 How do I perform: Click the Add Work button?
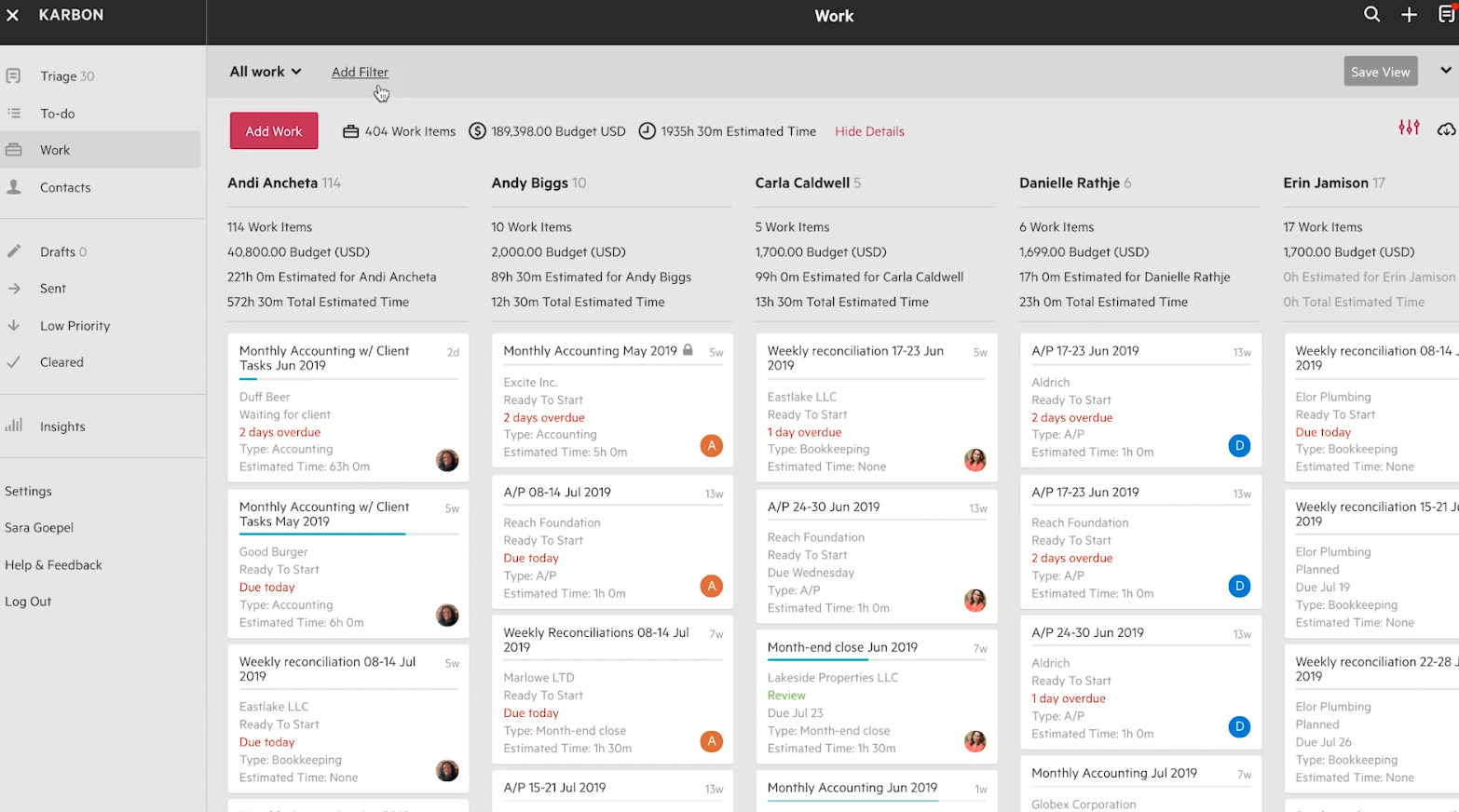(273, 130)
